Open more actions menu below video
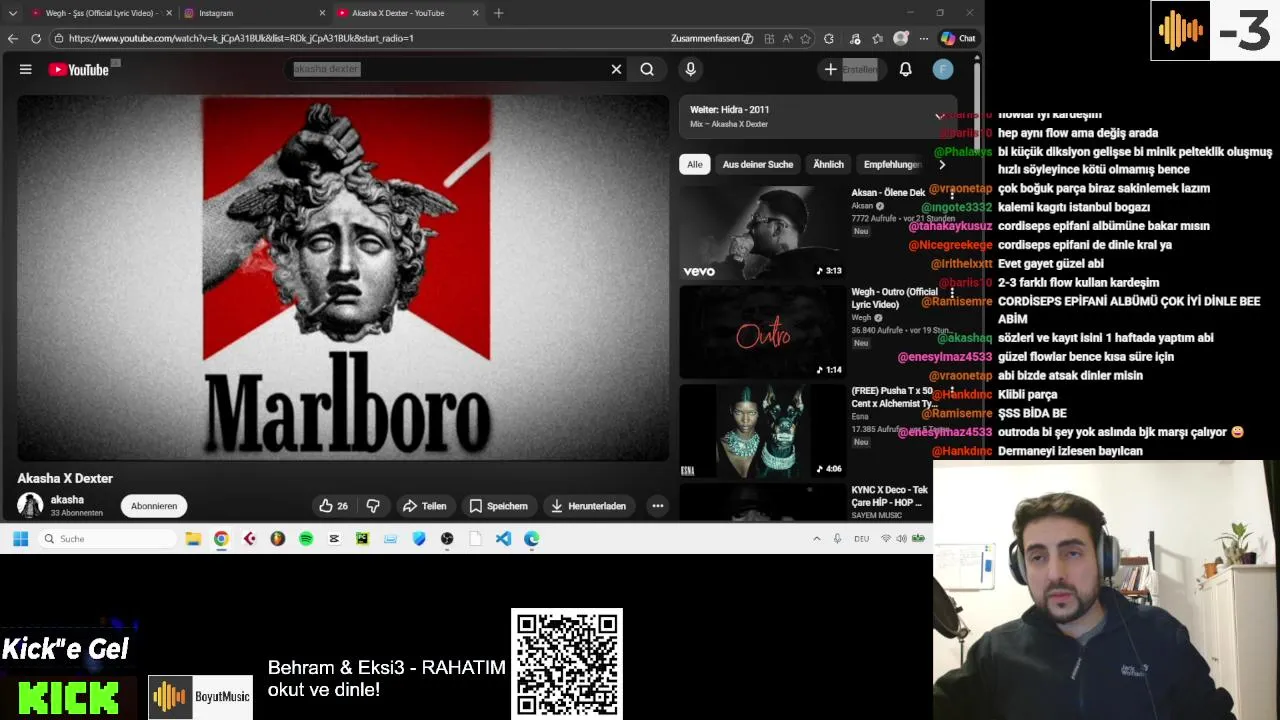1280x720 pixels. tap(658, 506)
